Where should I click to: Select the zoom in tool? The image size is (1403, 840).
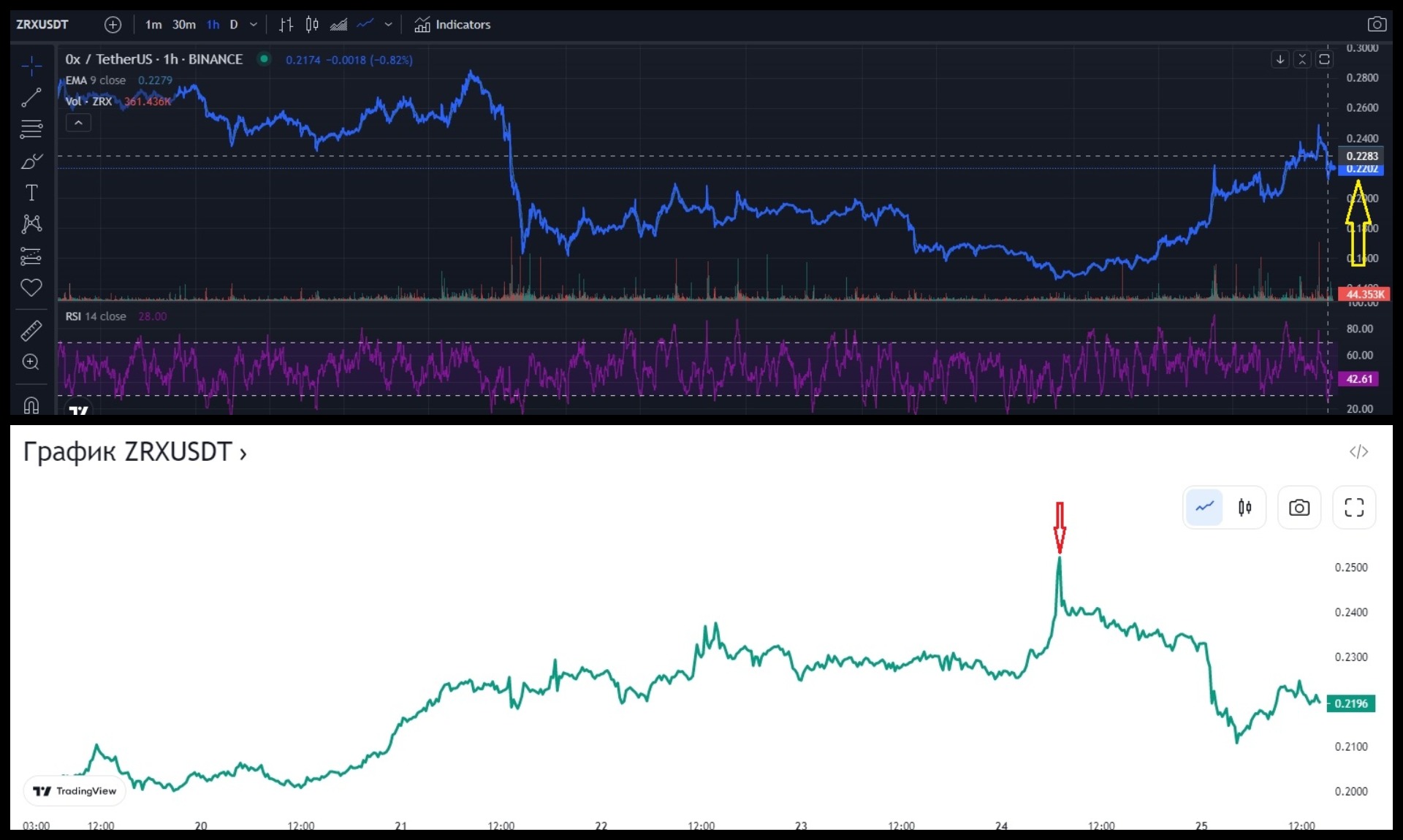[31, 362]
